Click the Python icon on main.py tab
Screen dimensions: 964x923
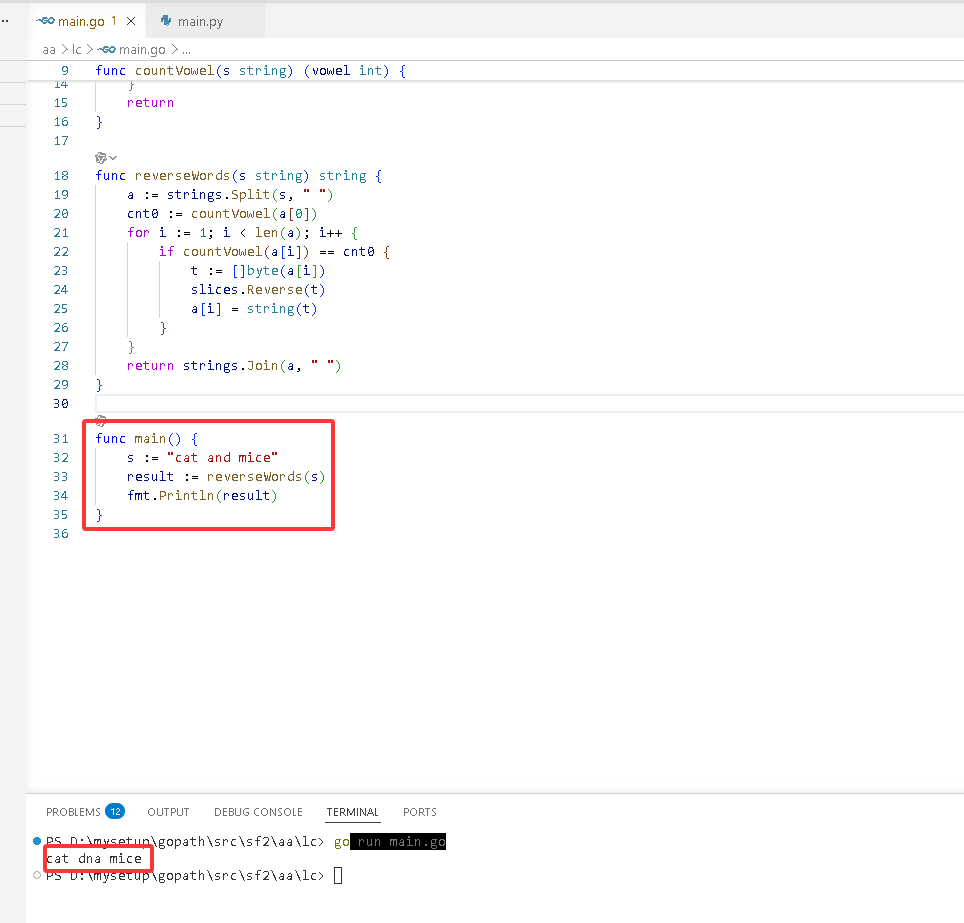point(166,21)
